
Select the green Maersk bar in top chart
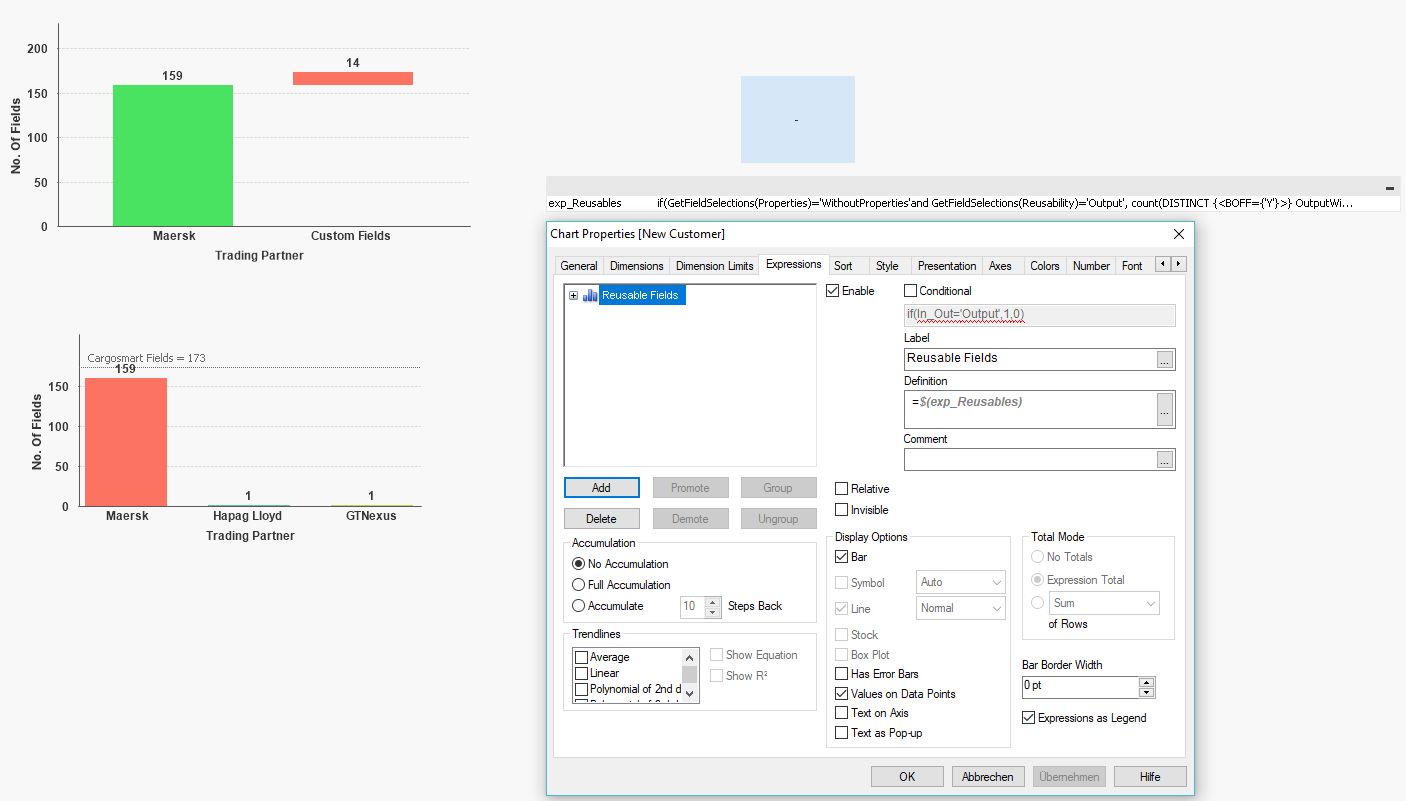173,155
